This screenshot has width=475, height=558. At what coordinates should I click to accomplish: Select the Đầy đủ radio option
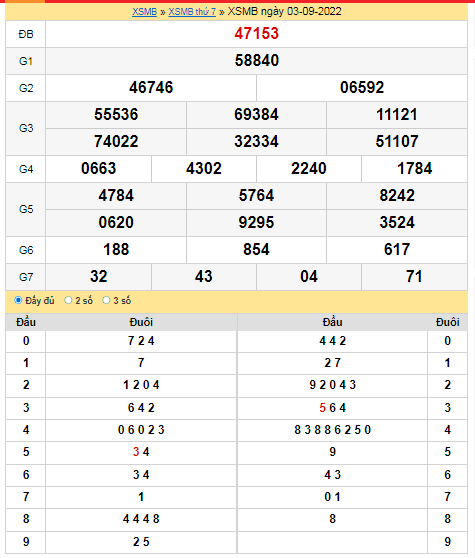pos(18,300)
